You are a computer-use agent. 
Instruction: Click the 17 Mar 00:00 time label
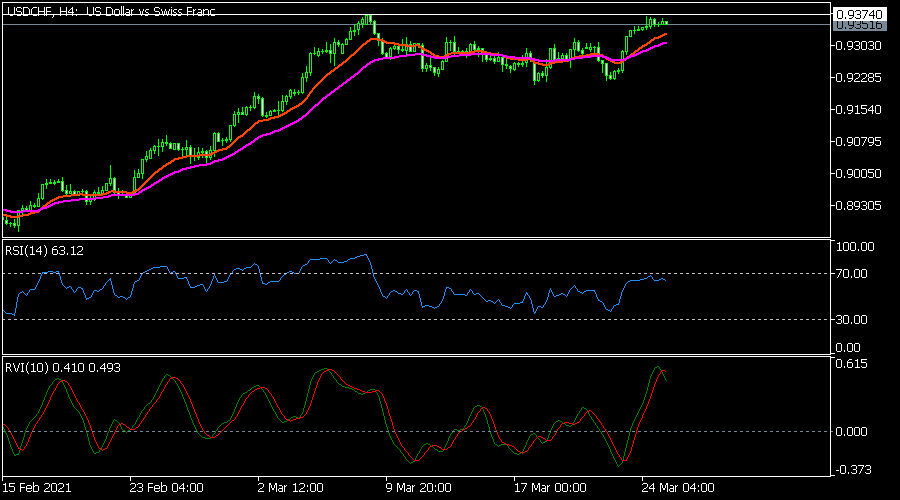coord(550,488)
